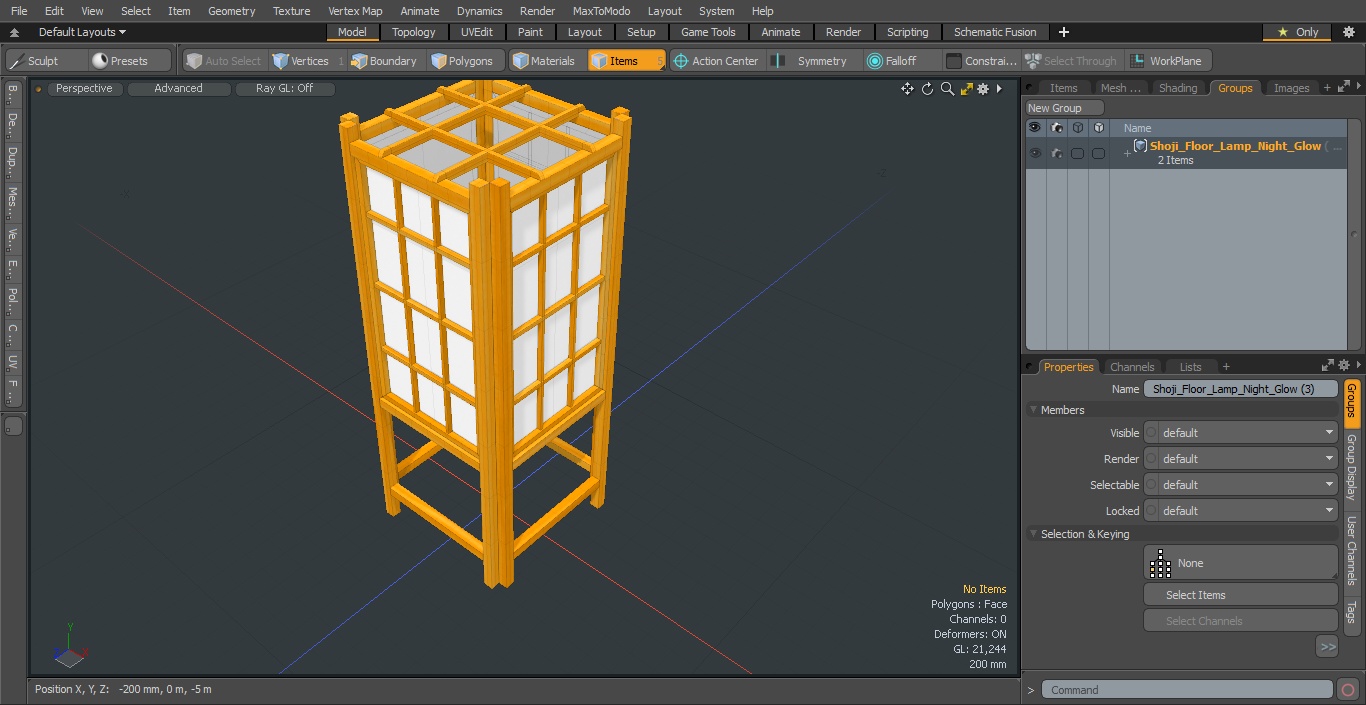Open viewport settings gear icon

(984, 89)
